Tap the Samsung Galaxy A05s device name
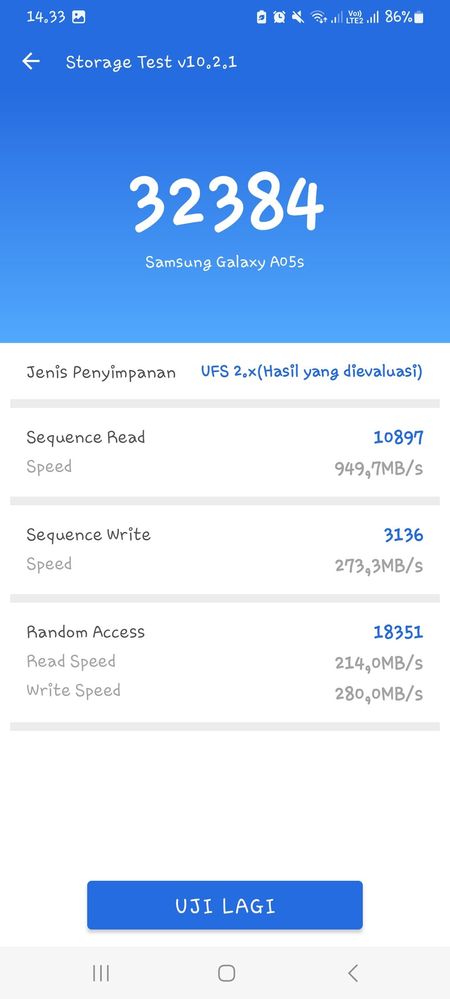450x999 pixels. (224, 262)
